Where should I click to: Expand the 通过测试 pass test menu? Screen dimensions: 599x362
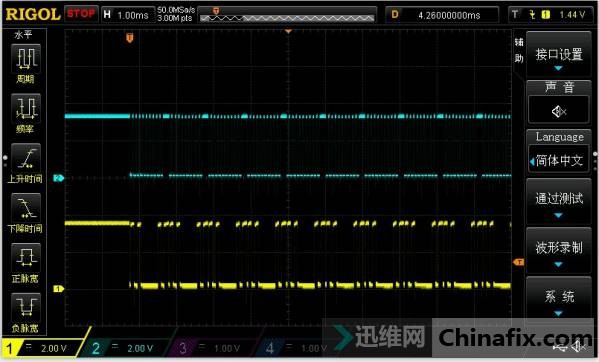click(559, 201)
